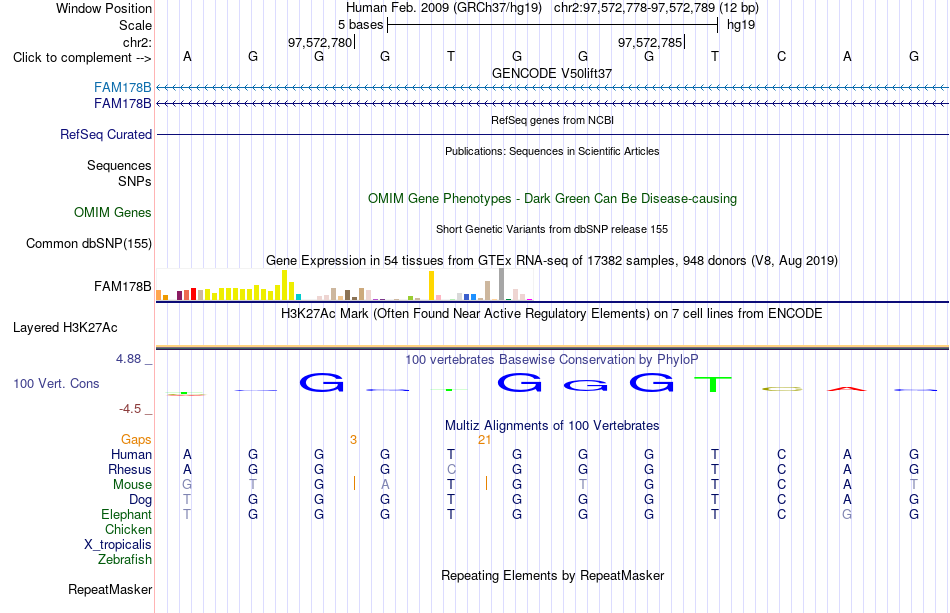Click the '5 bases' scale bar label
Screen dimensions: 950x613
pos(360,25)
